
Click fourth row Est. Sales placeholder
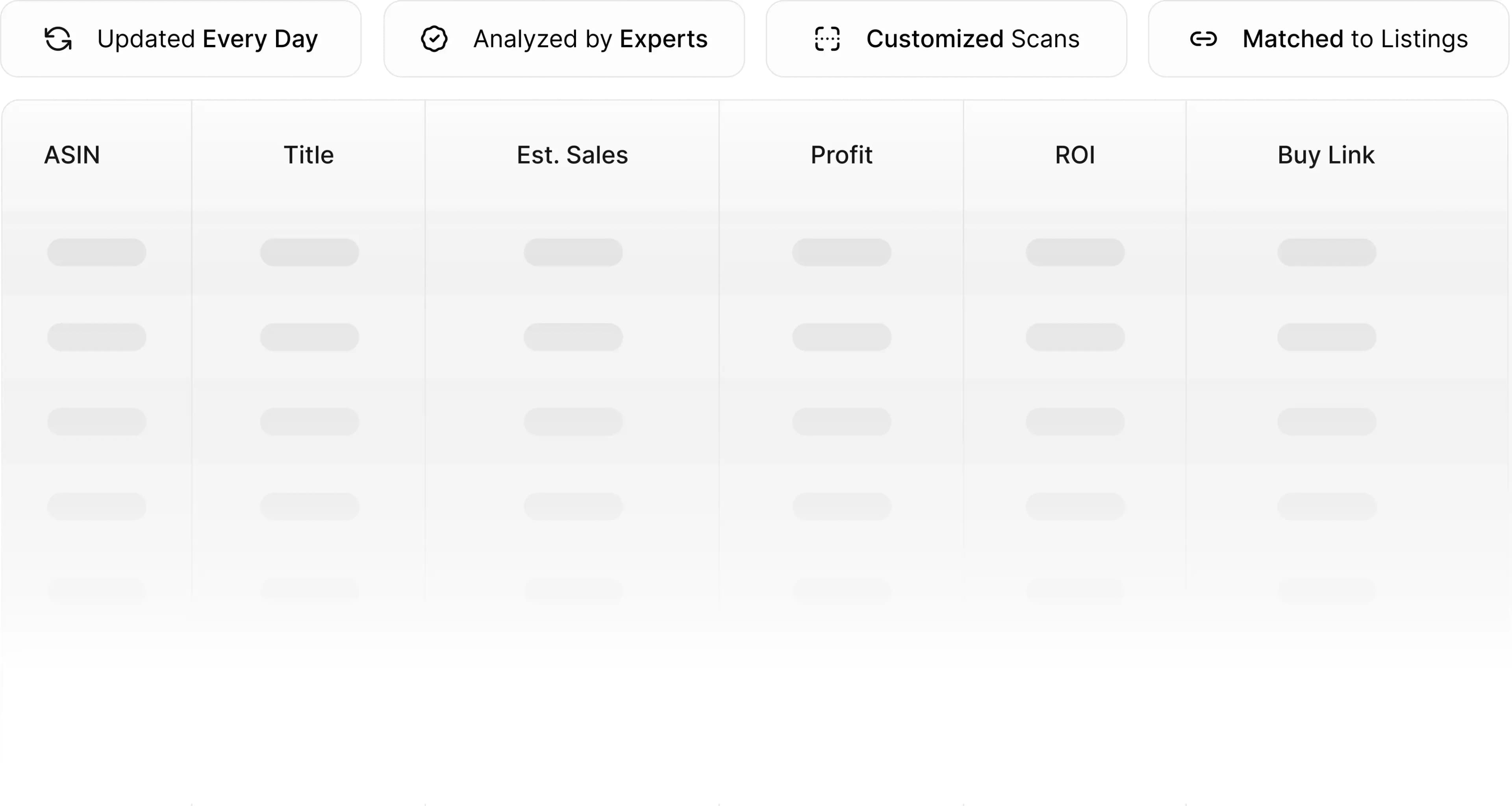coord(573,506)
